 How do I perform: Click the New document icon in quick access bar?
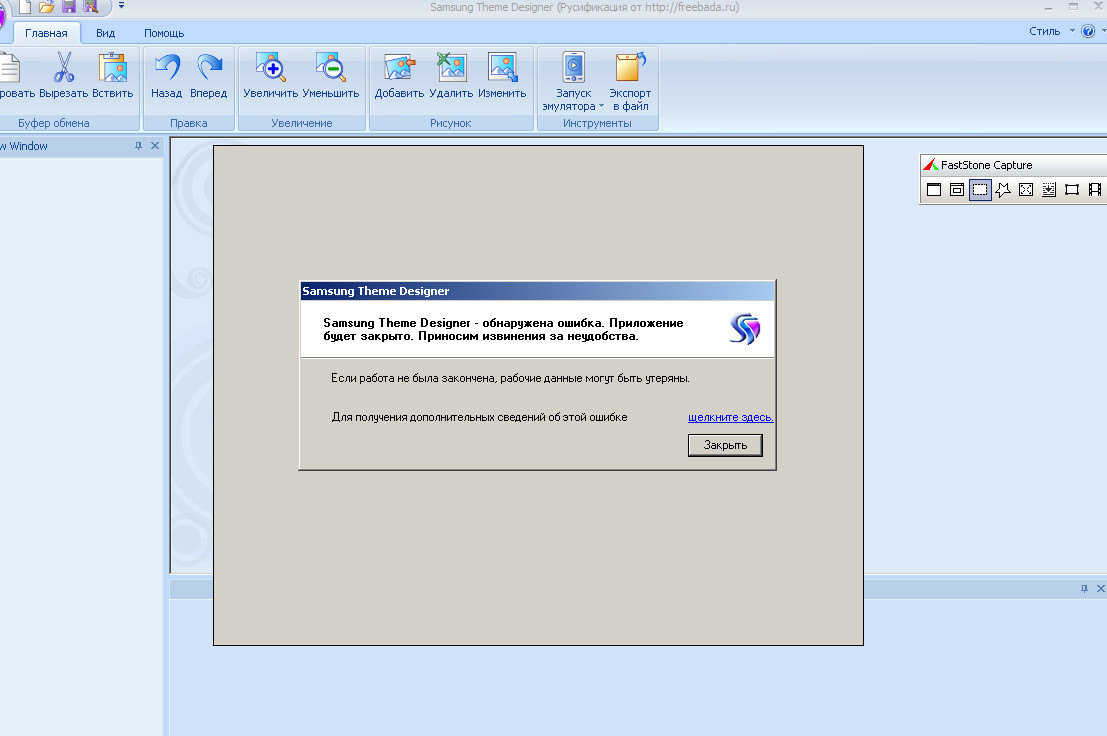25,7
